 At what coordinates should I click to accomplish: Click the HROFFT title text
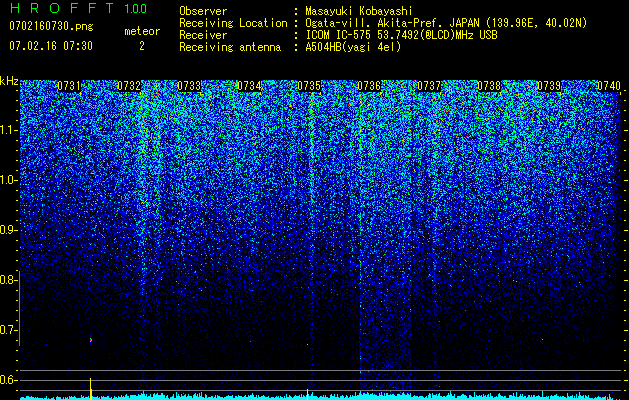point(62,8)
